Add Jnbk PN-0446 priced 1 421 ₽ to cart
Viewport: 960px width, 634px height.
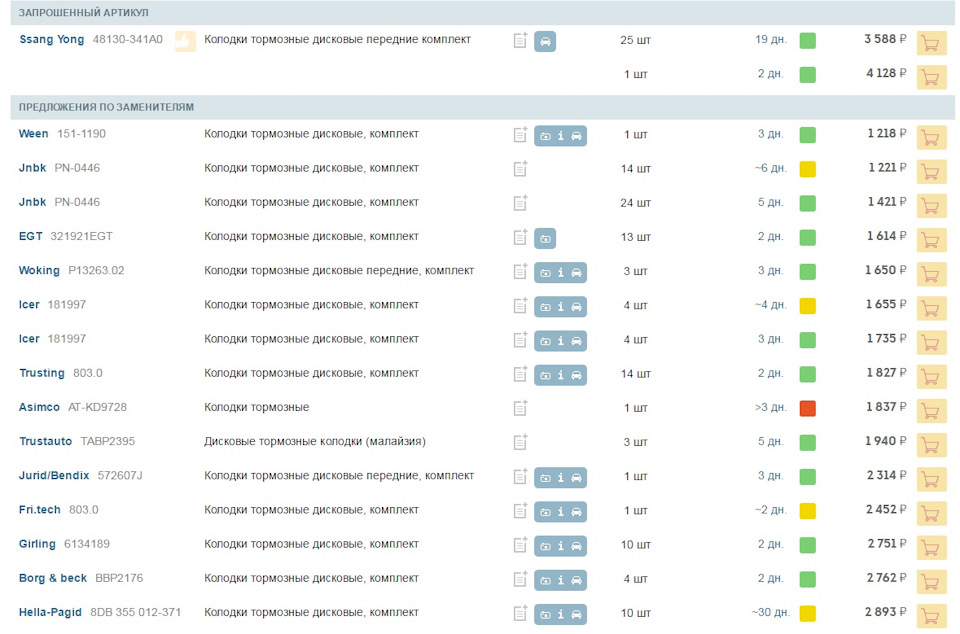pyautogui.click(x=931, y=206)
